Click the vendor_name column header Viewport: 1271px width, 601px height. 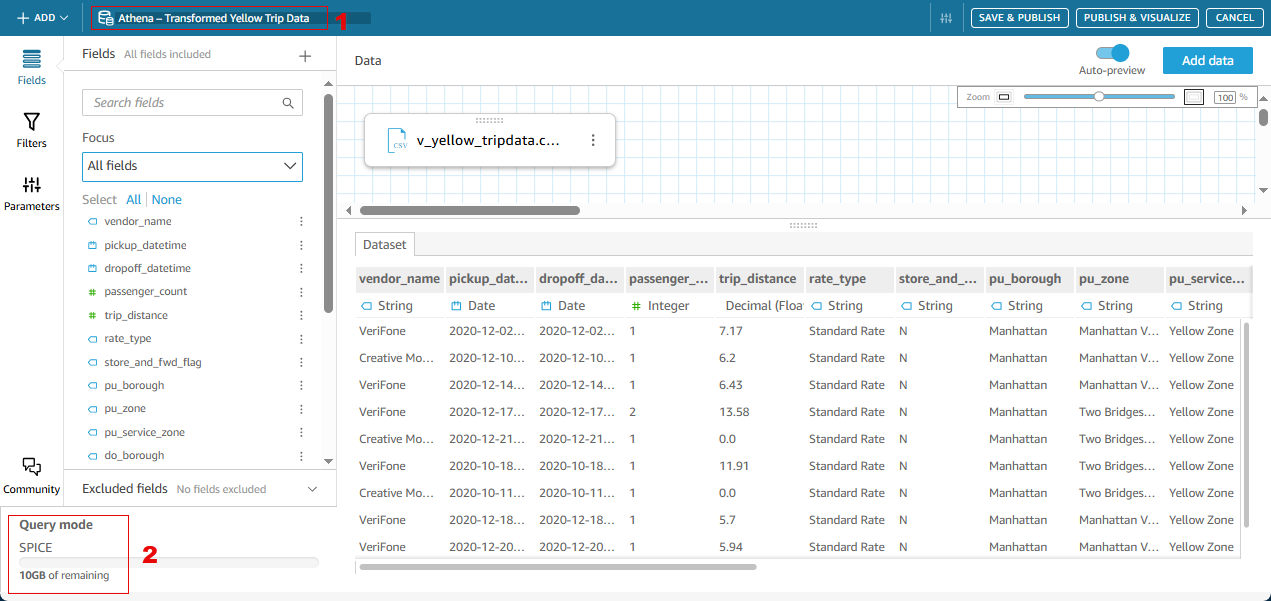pyautogui.click(x=399, y=279)
